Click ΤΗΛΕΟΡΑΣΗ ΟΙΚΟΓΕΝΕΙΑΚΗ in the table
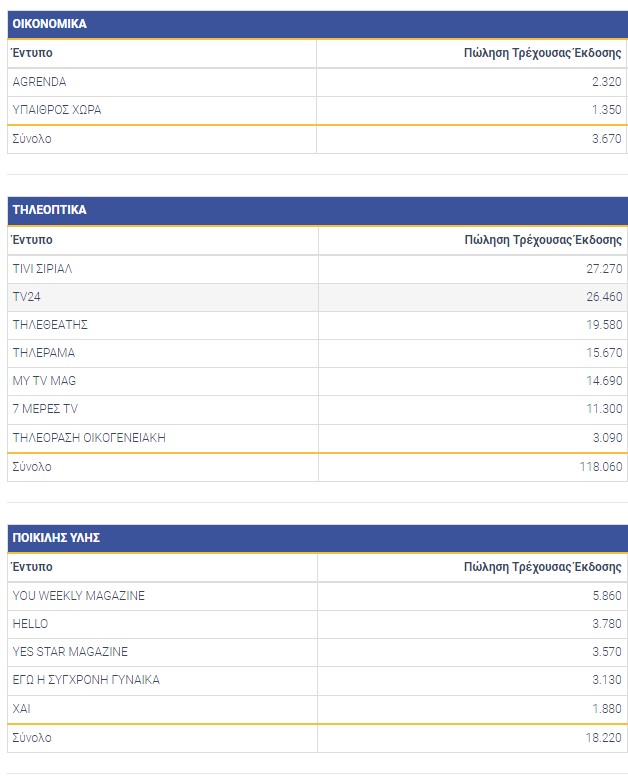628x777 pixels. pyautogui.click(x=89, y=437)
